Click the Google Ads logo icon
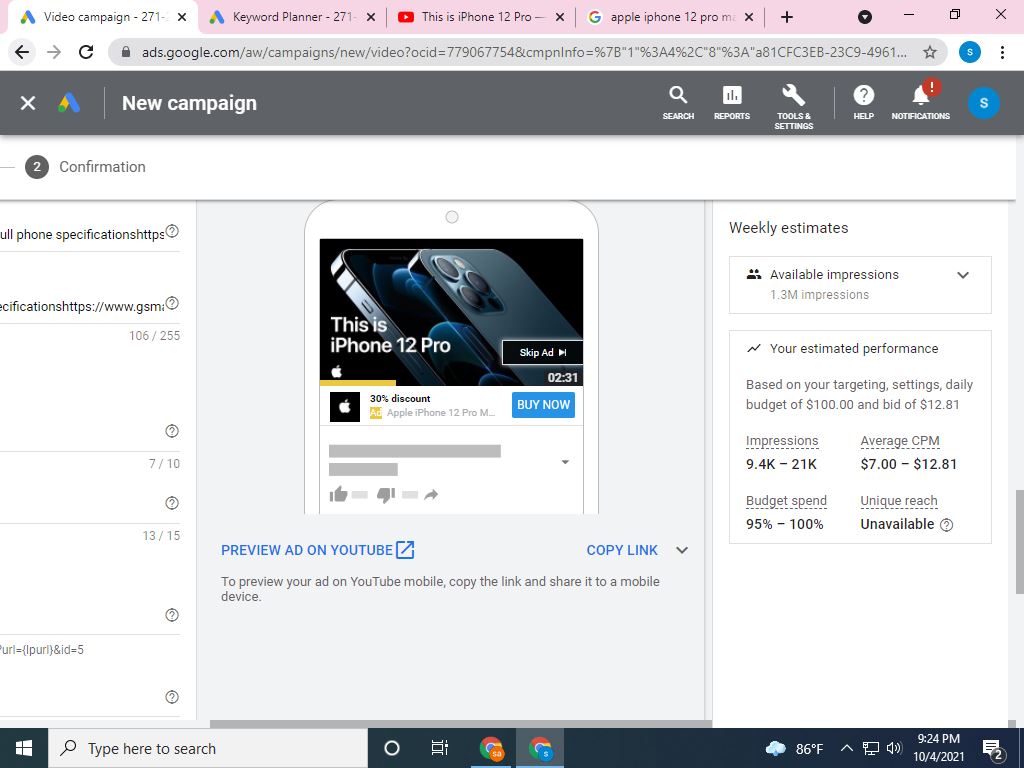 pyautogui.click(x=69, y=103)
